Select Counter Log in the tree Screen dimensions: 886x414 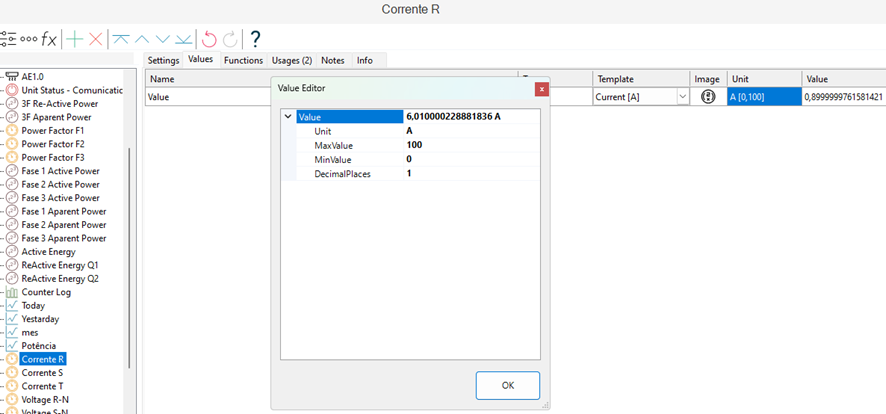pos(46,292)
